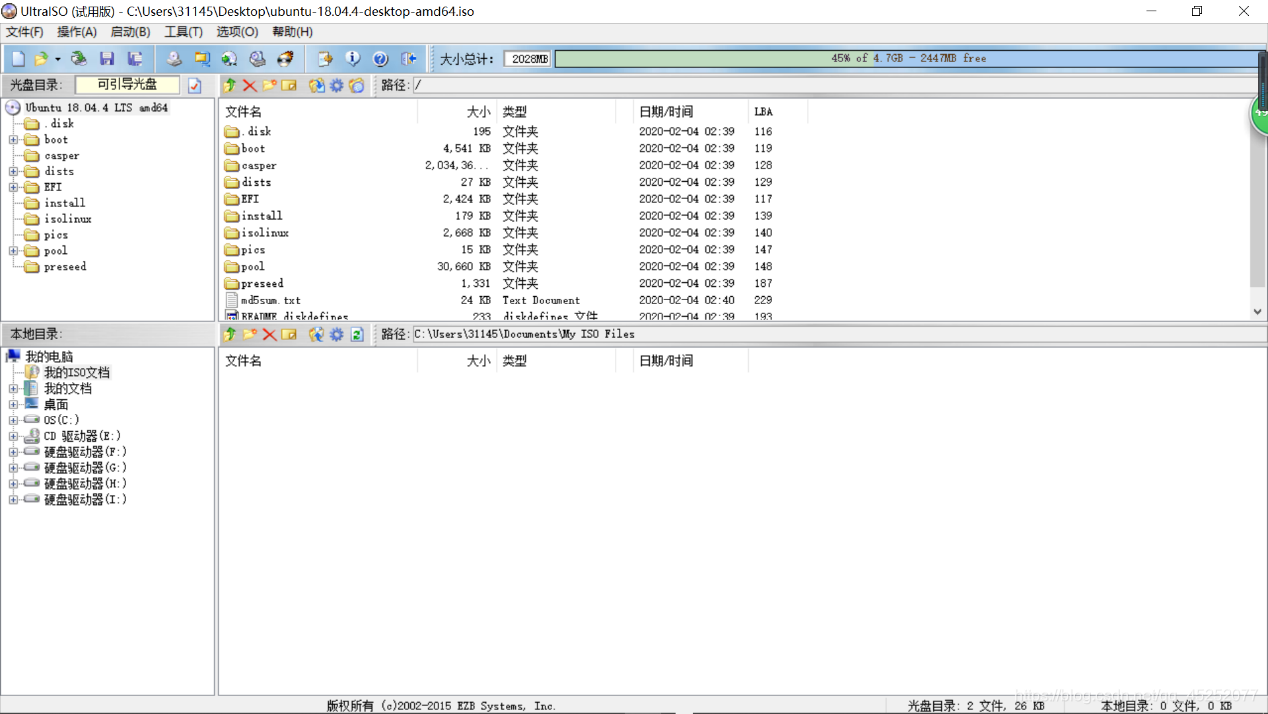Click the image list scrollbar down arrow
Image resolution: width=1268 pixels, height=714 pixels.
(1258, 312)
